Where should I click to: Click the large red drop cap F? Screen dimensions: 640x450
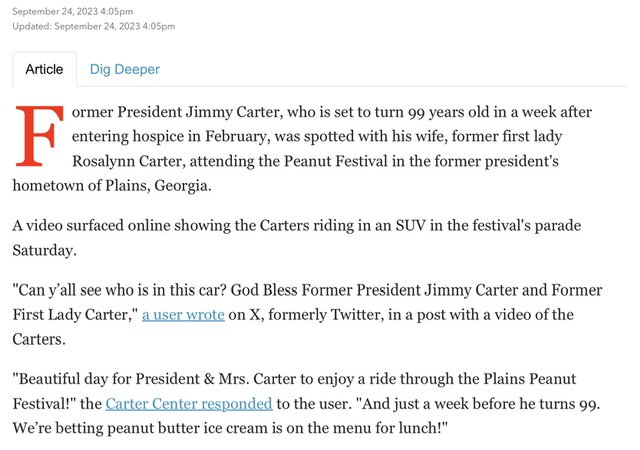tap(39, 136)
